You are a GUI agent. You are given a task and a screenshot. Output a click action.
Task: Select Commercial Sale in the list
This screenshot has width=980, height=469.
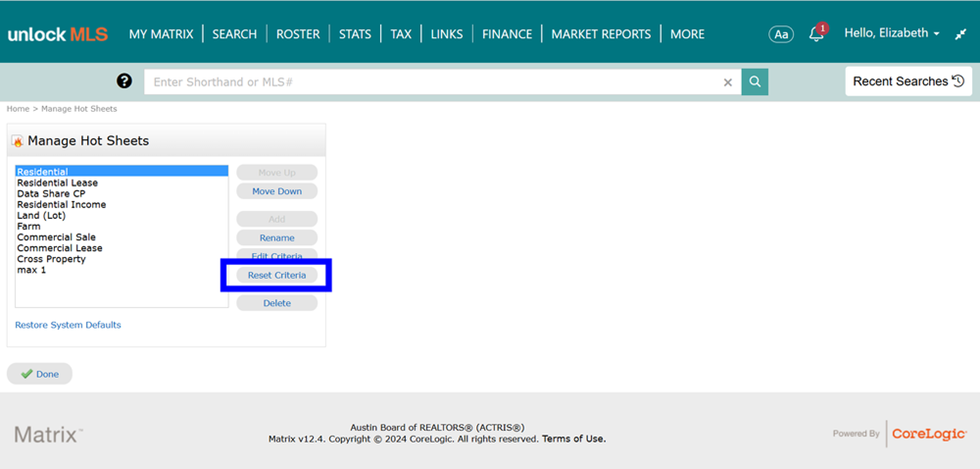click(122, 237)
